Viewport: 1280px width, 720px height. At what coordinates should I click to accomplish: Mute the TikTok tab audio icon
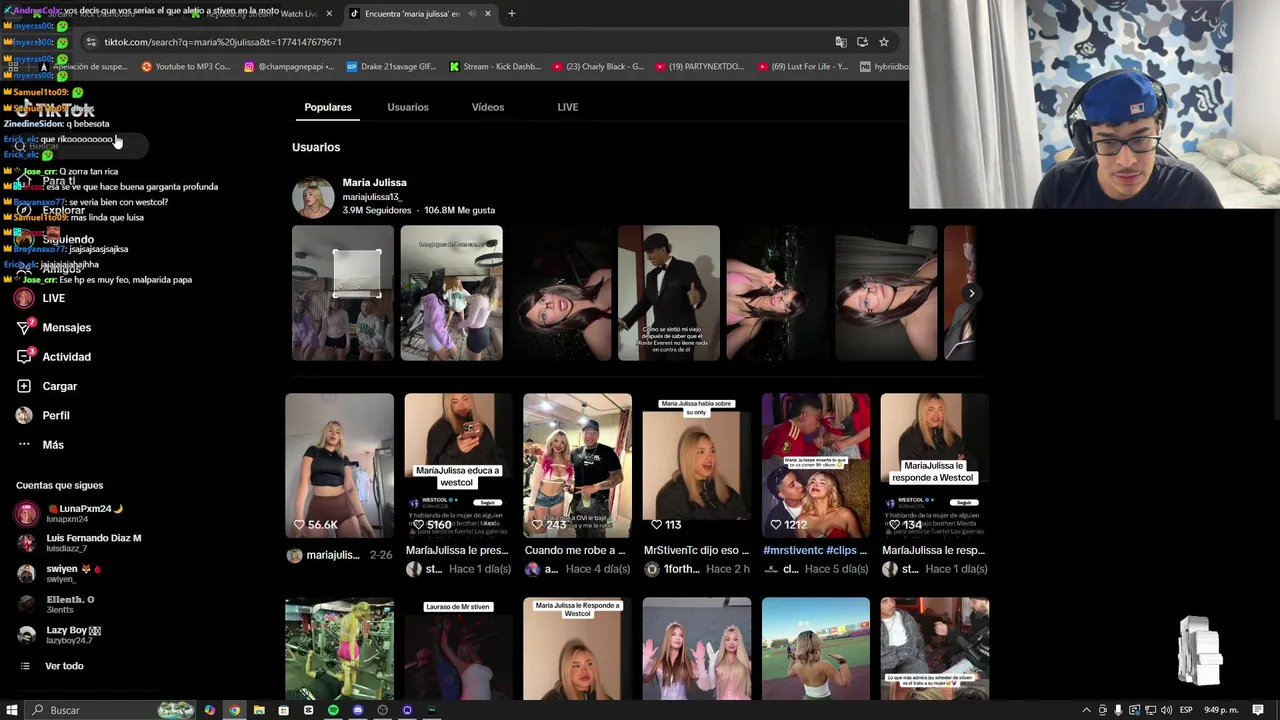(471, 14)
